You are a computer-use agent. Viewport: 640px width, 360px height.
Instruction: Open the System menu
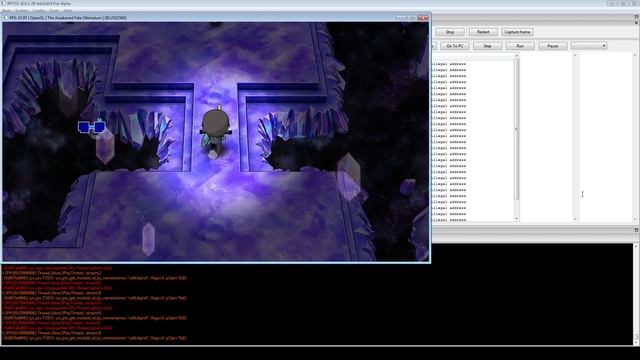click(22, 11)
